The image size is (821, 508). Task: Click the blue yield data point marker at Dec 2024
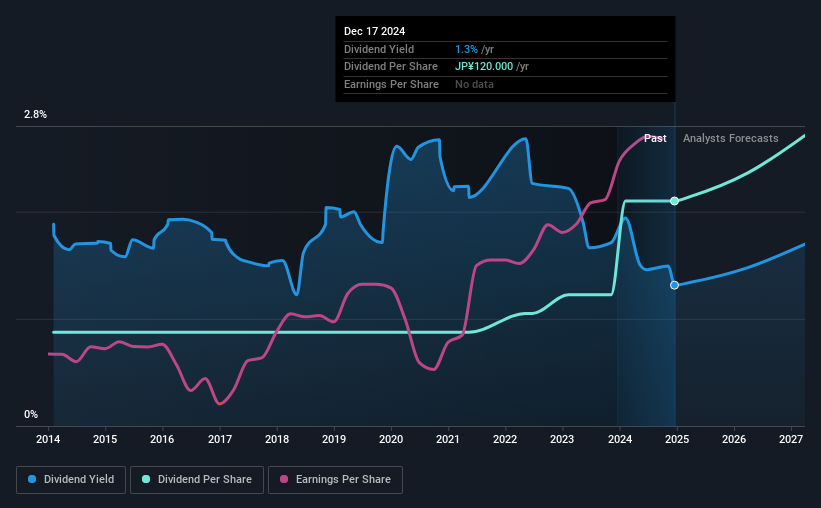tap(674, 285)
